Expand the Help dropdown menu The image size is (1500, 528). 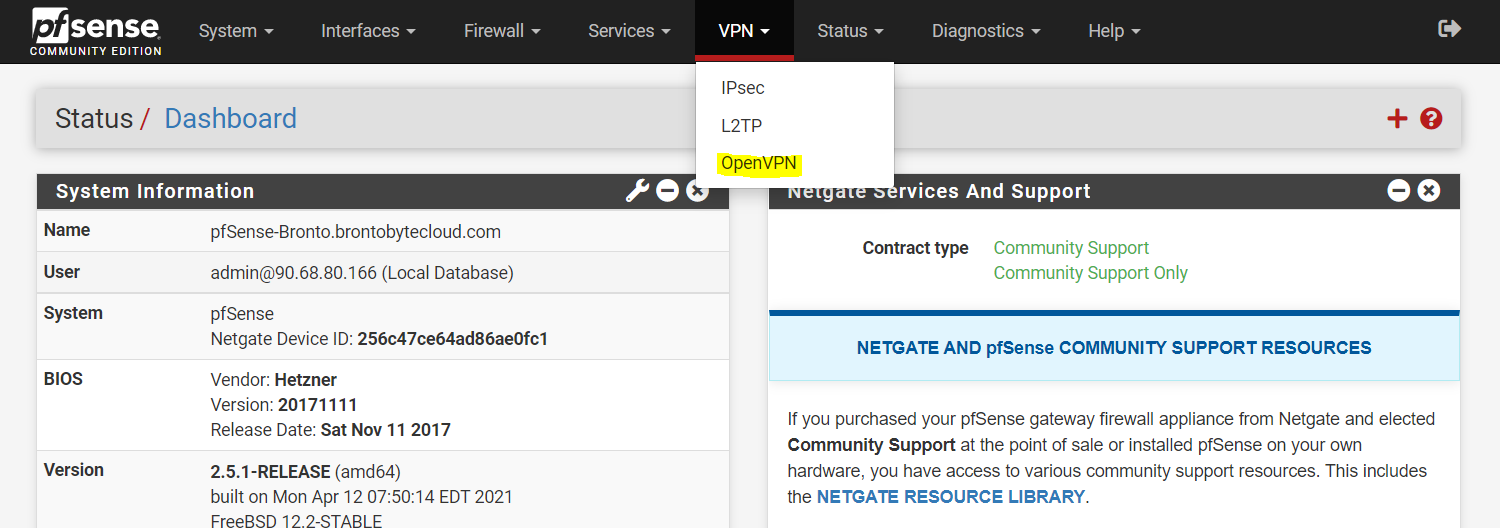[1114, 31]
